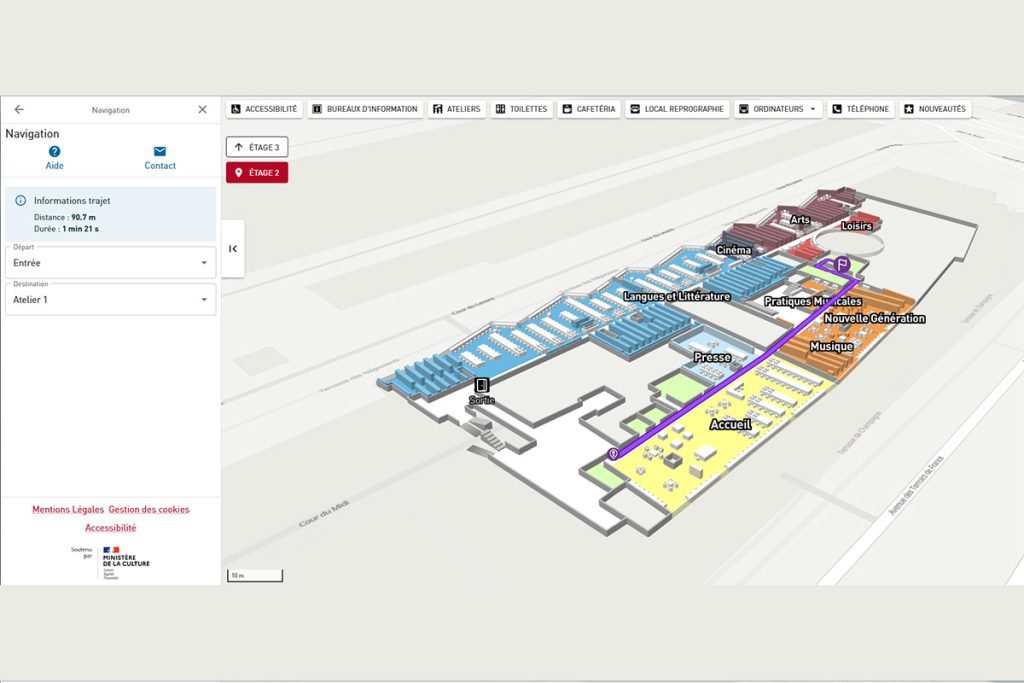Click the Accueil area on the map

(729, 425)
